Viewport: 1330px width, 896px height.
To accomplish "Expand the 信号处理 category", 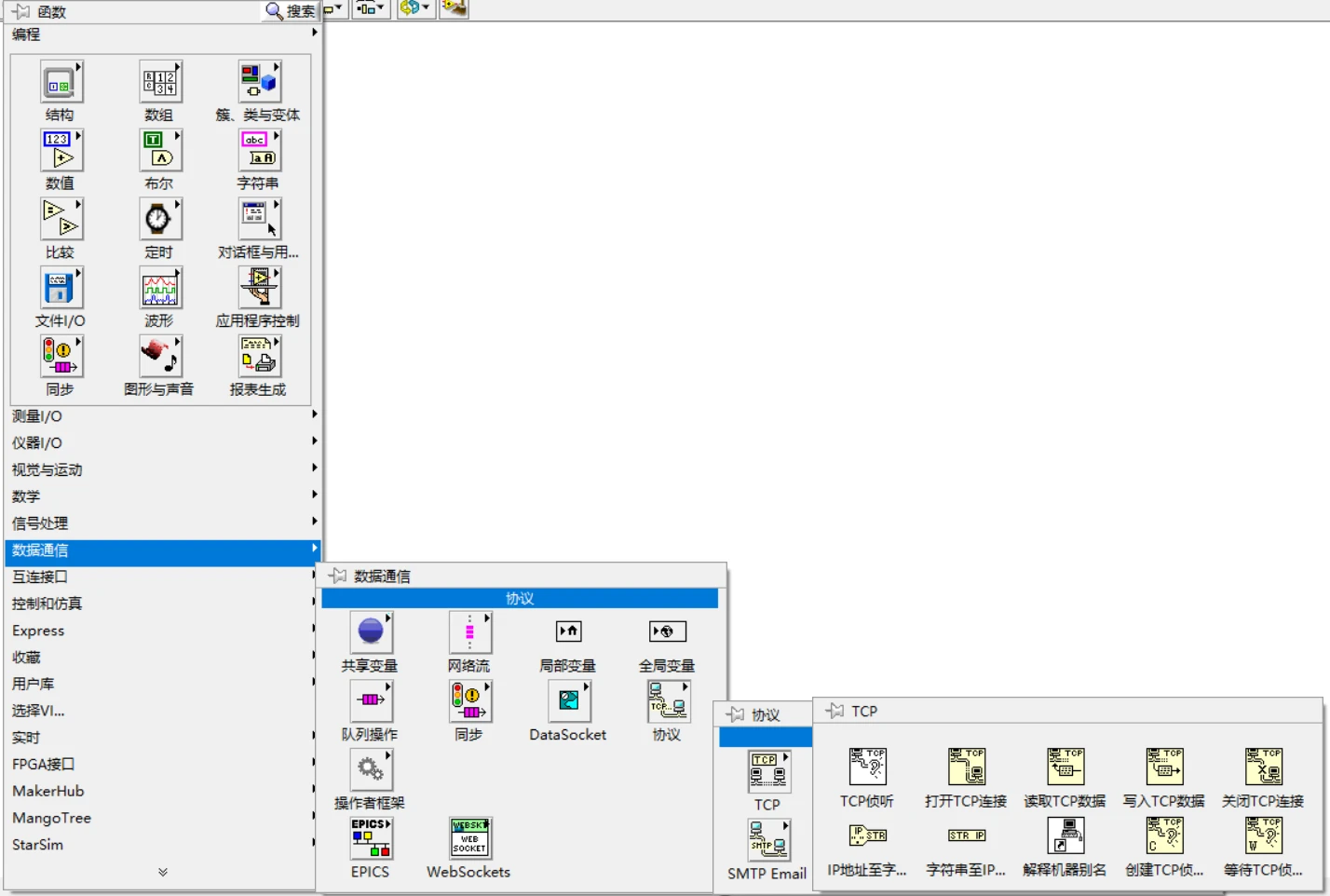I will (x=162, y=523).
